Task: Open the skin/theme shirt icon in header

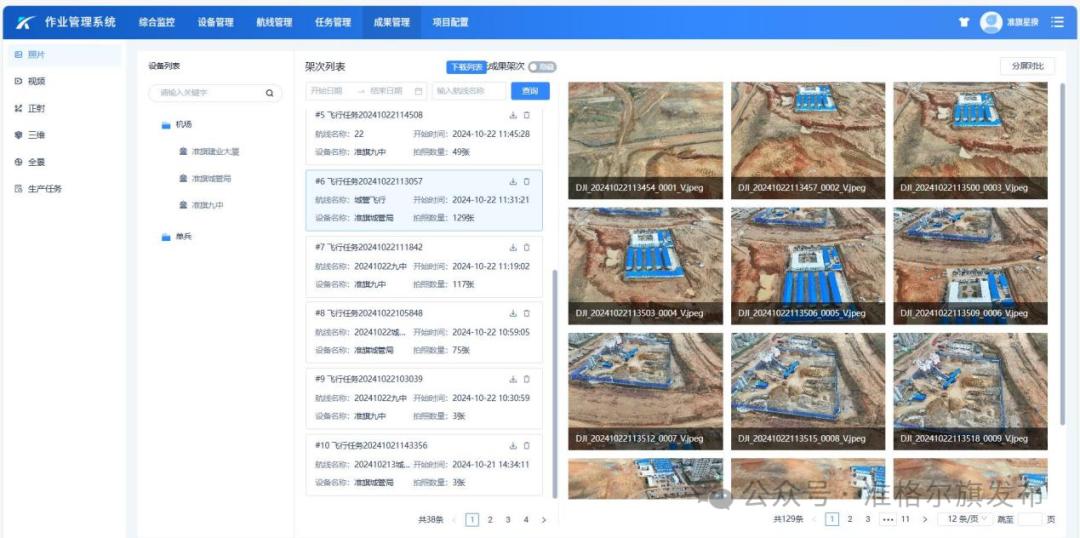Action: point(964,22)
